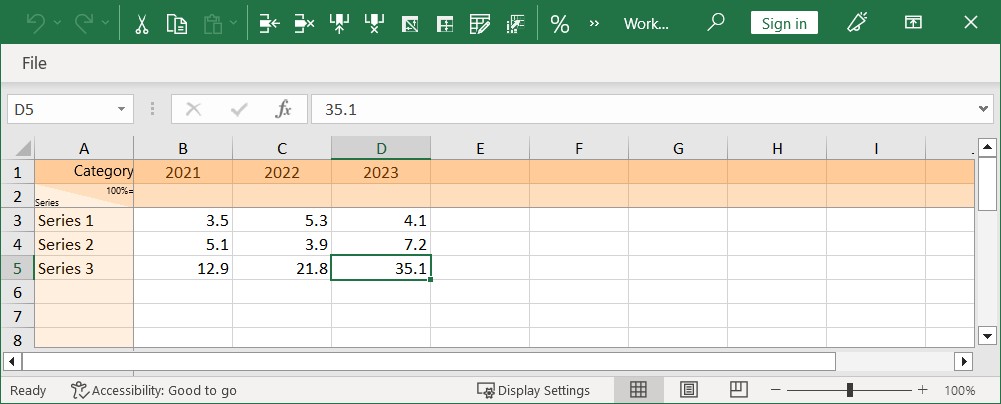Click the Name Box showing D5
1001x404 pixels.
point(70,110)
